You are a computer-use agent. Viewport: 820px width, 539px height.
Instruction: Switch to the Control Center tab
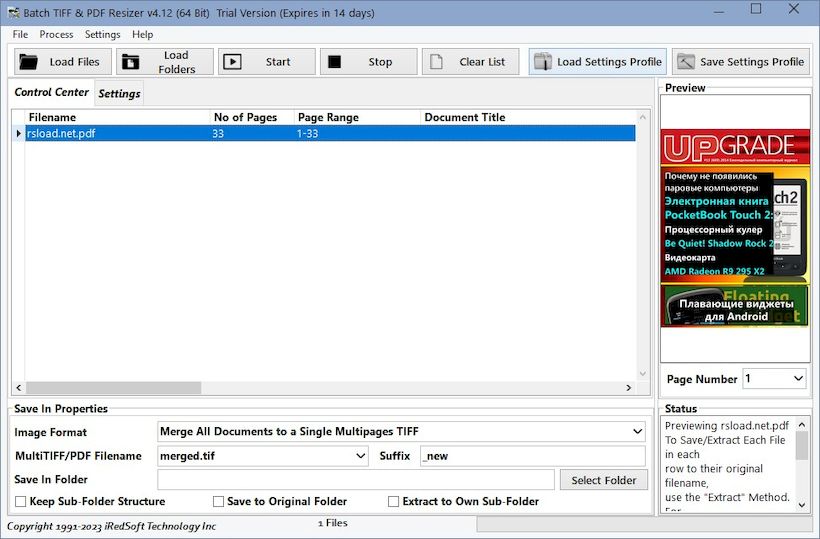point(51,92)
